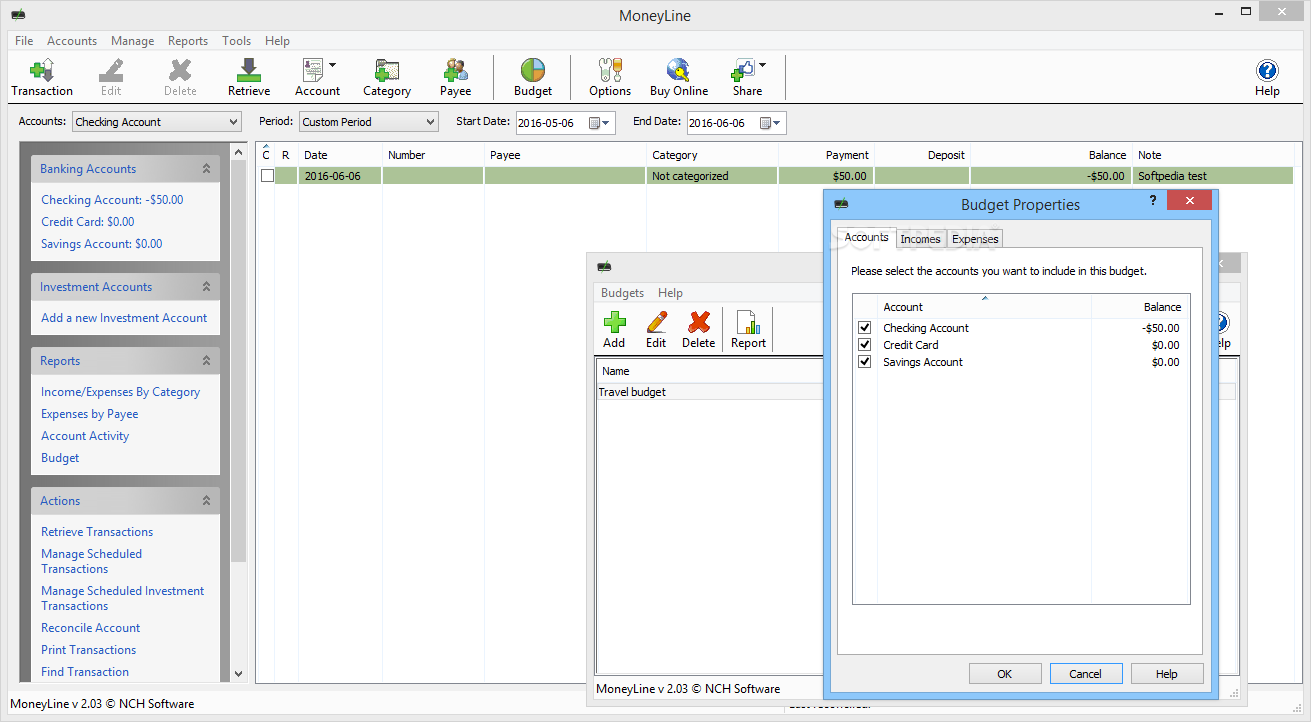Click Add in the Budgets window
The width and height of the screenshot is (1311, 722).
point(614,330)
